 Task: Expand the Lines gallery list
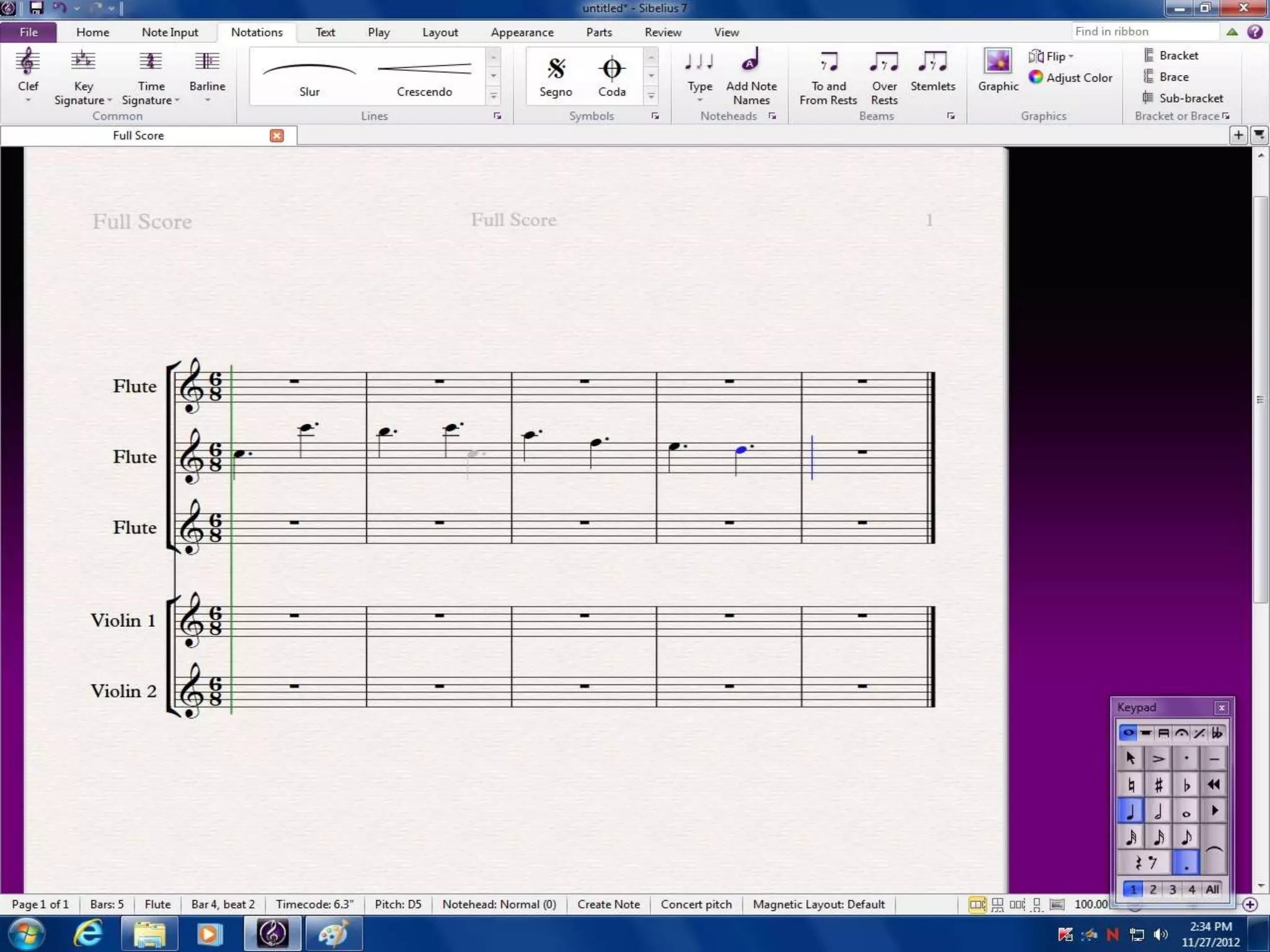pyautogui.click(x=494, y=96)
